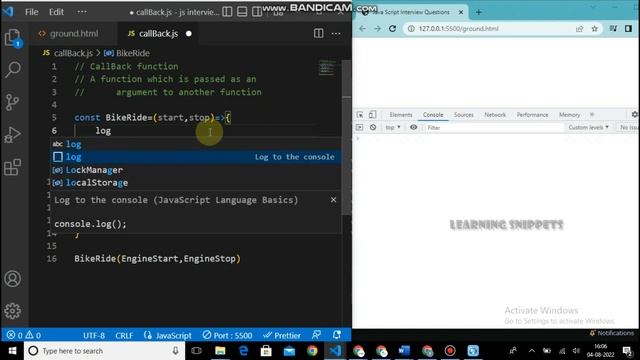Open the File menu
This screenshot has height=360, width=640.
click(31, 12)
